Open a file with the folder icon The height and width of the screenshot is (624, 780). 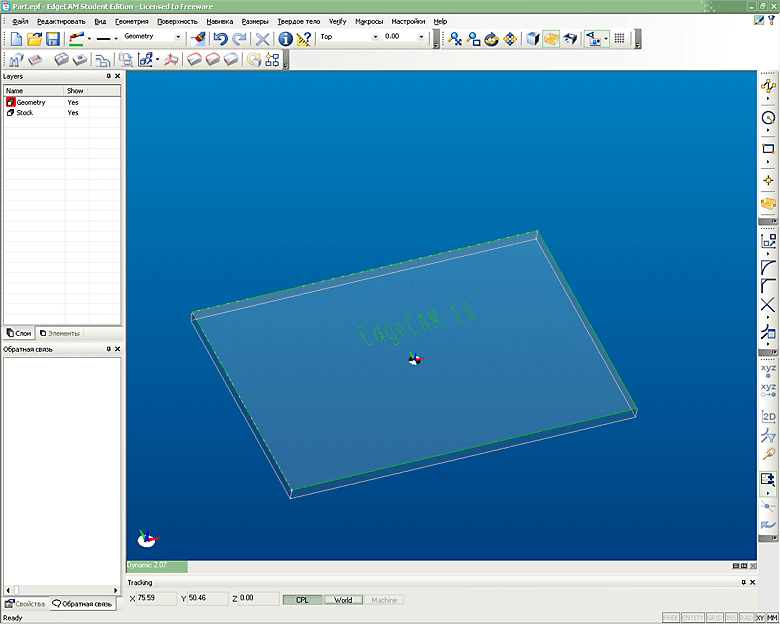pos(34,39)
